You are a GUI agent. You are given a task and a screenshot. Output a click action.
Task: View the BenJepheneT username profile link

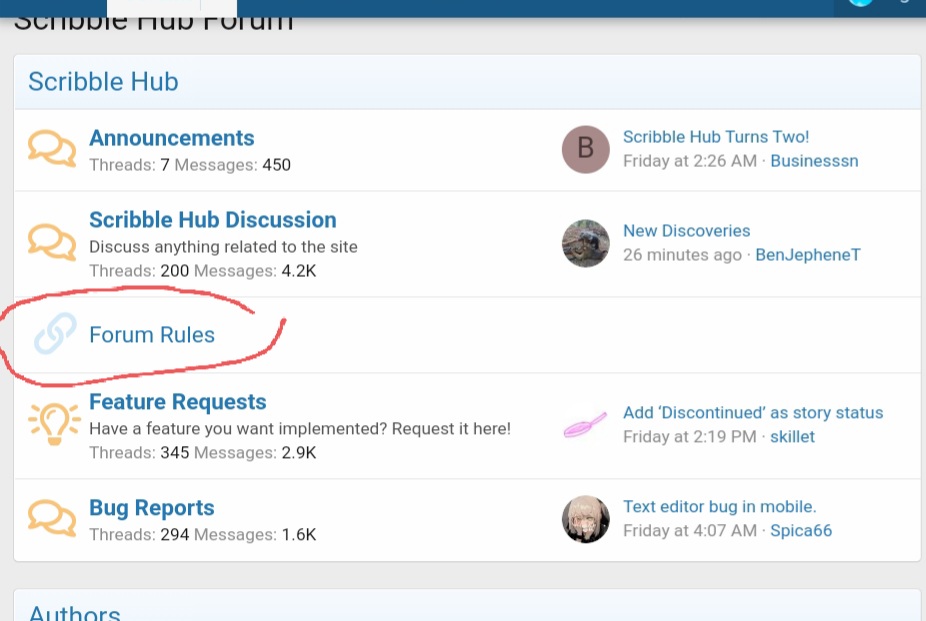point(807,255)
